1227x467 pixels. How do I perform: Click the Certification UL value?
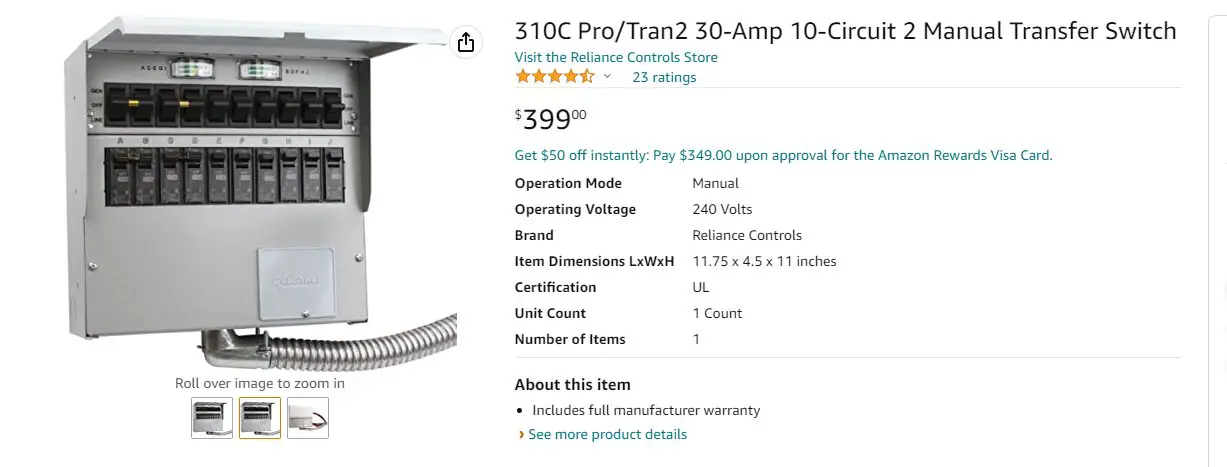click(701, 287)
